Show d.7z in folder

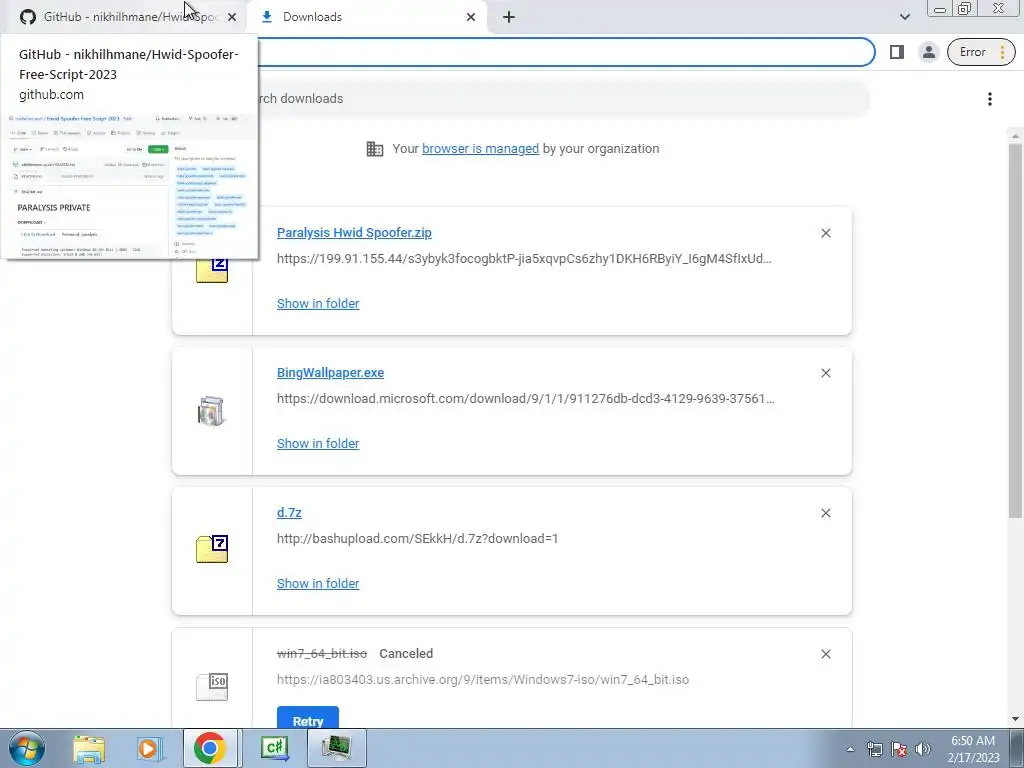pos(318,584)
